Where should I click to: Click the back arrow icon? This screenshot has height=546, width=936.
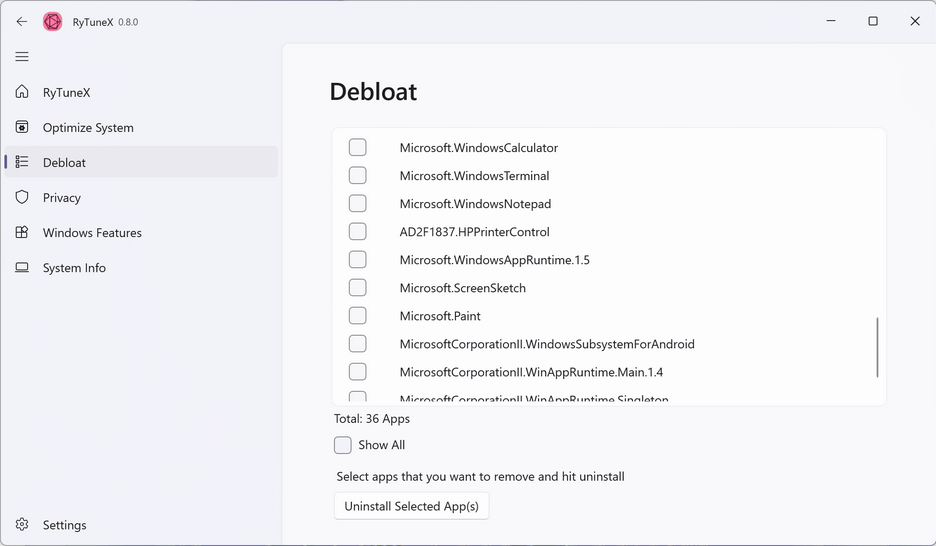tap(22, 21)
